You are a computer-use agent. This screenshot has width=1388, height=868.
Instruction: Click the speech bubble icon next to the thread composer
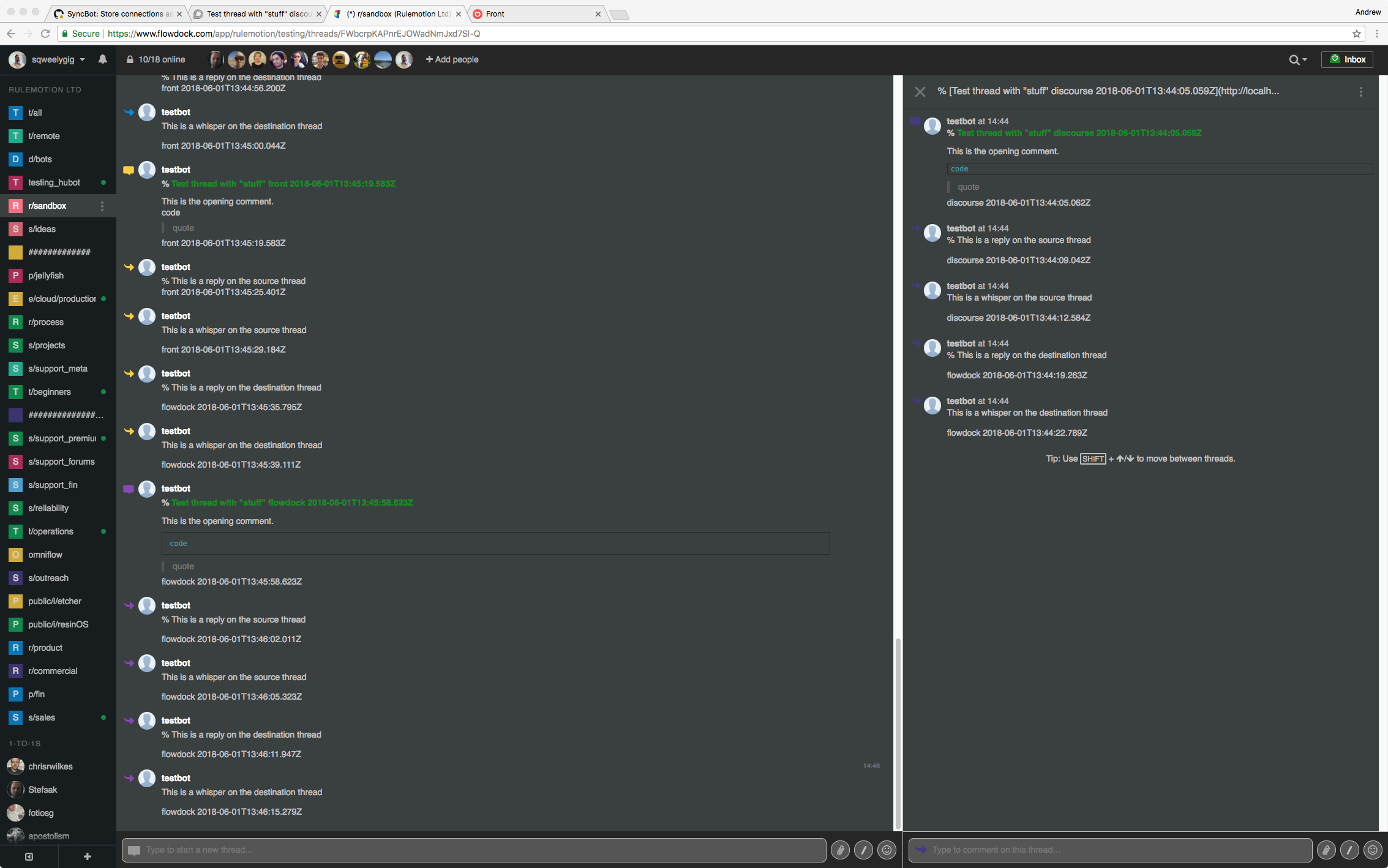click(134, 850)
